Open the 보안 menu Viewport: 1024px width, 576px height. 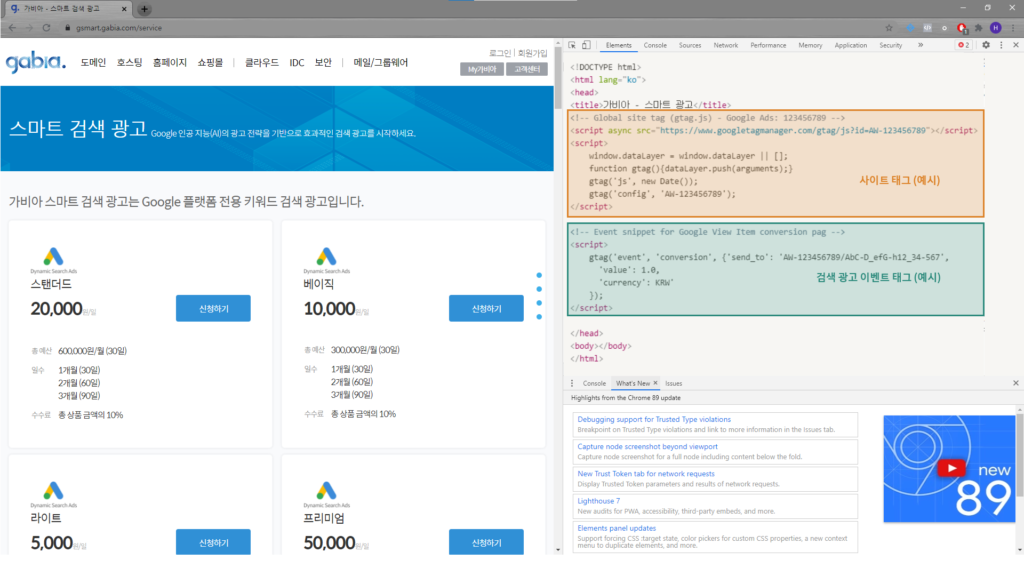click(323, 63)
